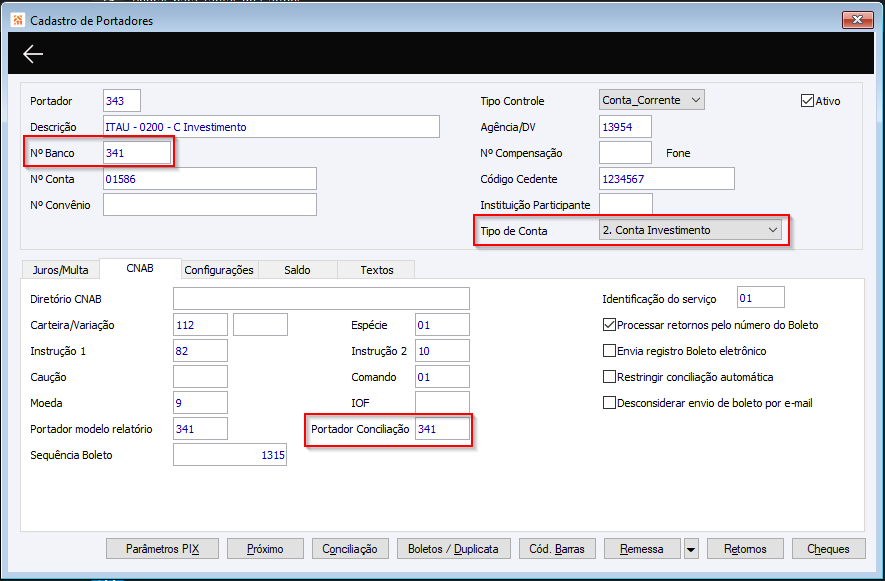
Task: Click the Identificação do serviço field
Action: coord(761,298)
